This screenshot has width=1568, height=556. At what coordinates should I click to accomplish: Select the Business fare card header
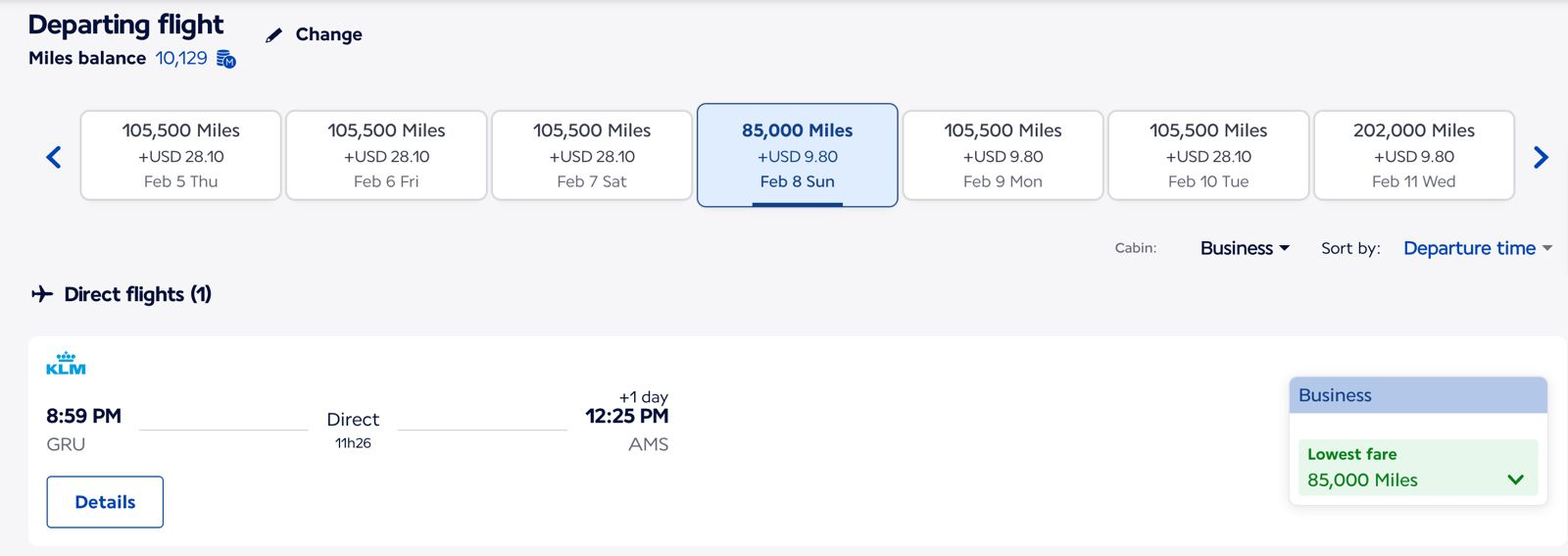1417,395
